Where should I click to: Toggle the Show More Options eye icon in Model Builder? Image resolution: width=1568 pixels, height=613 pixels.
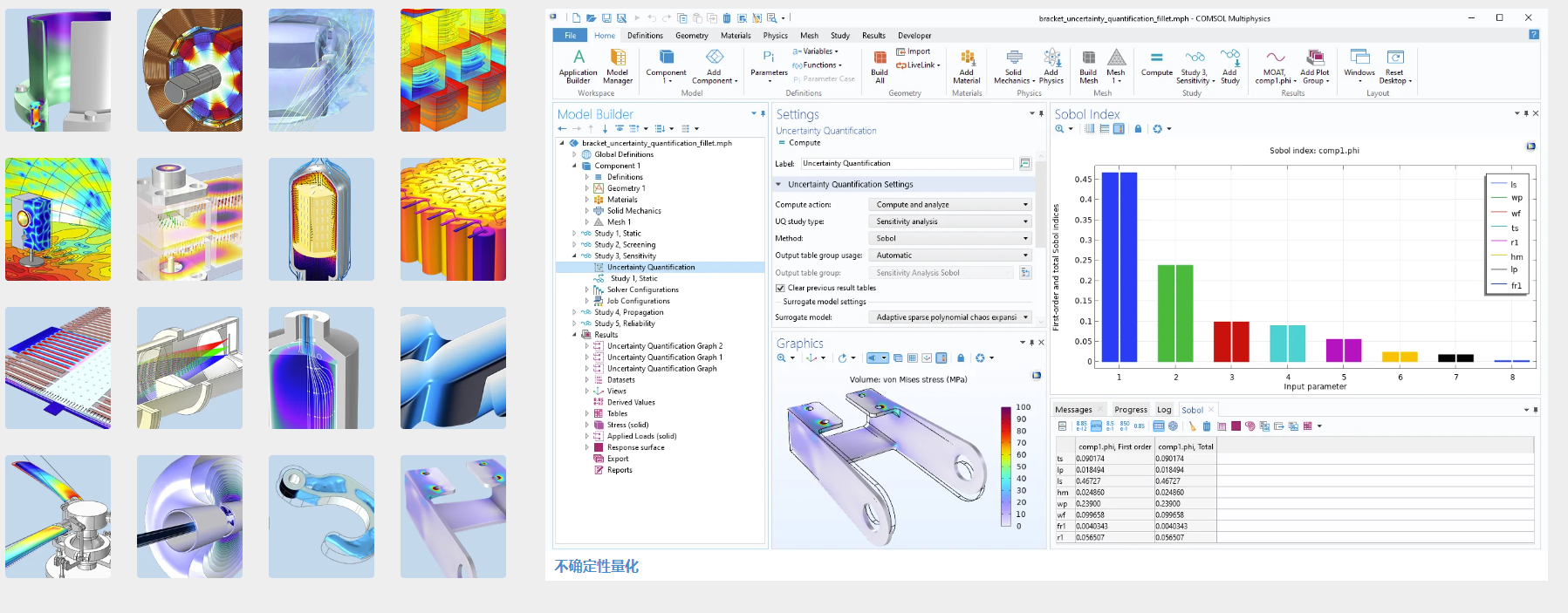620,129
